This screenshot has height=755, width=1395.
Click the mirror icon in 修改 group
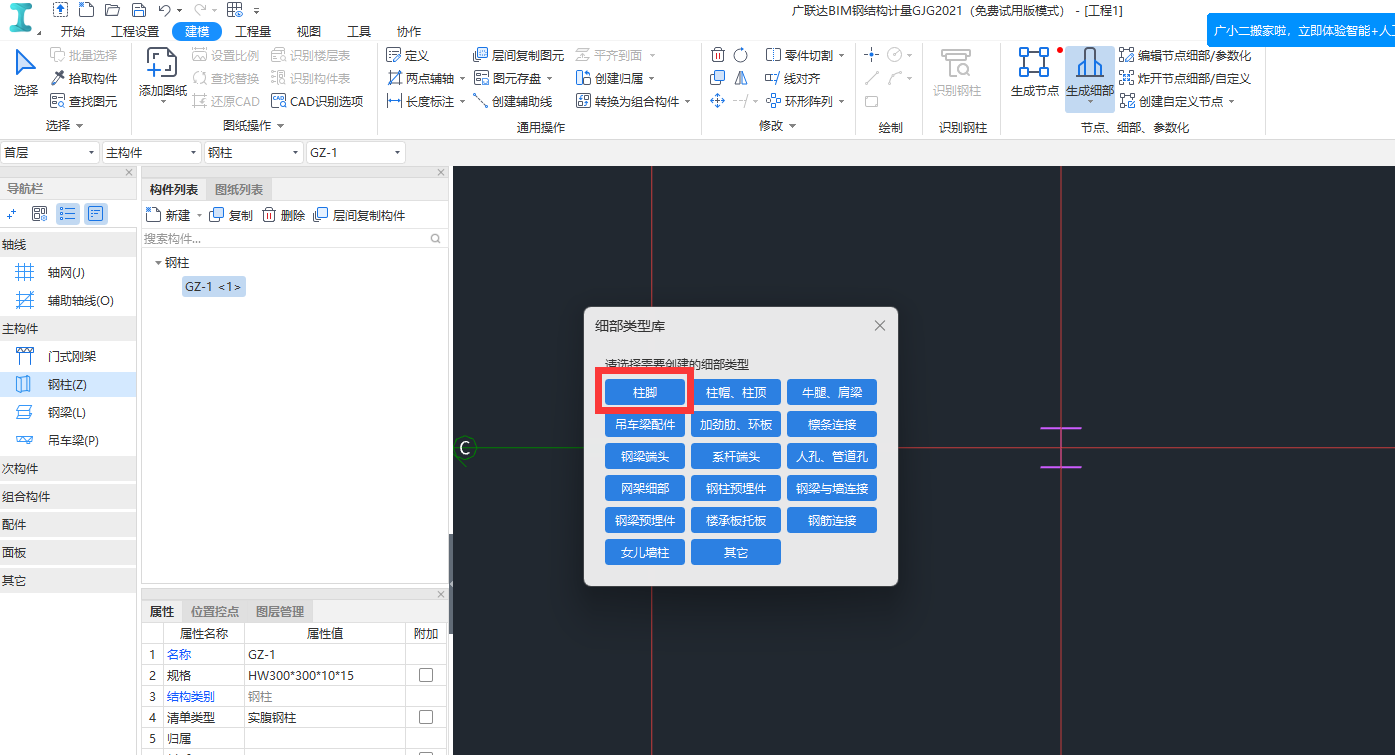point(741,78)
